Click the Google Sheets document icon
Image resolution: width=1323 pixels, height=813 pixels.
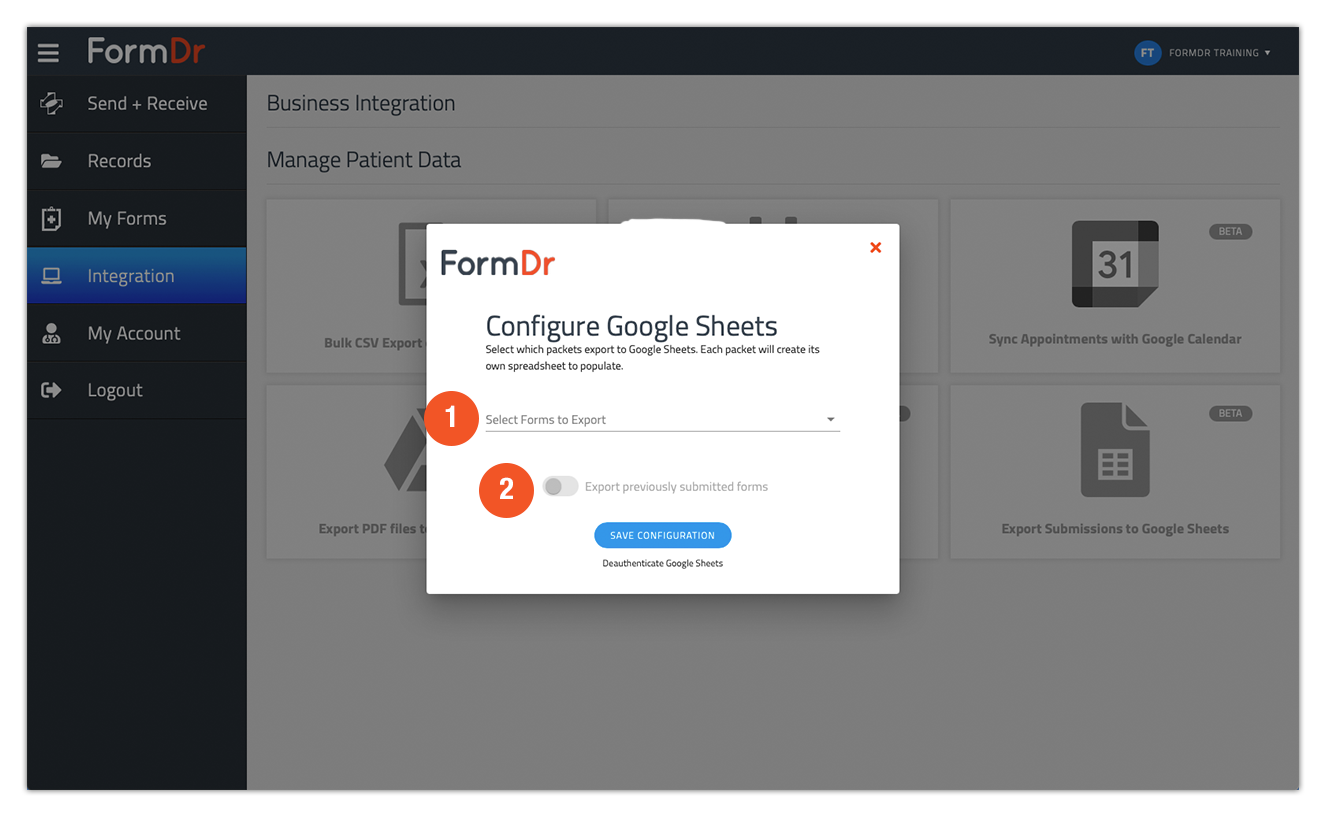click(1115, 450)
